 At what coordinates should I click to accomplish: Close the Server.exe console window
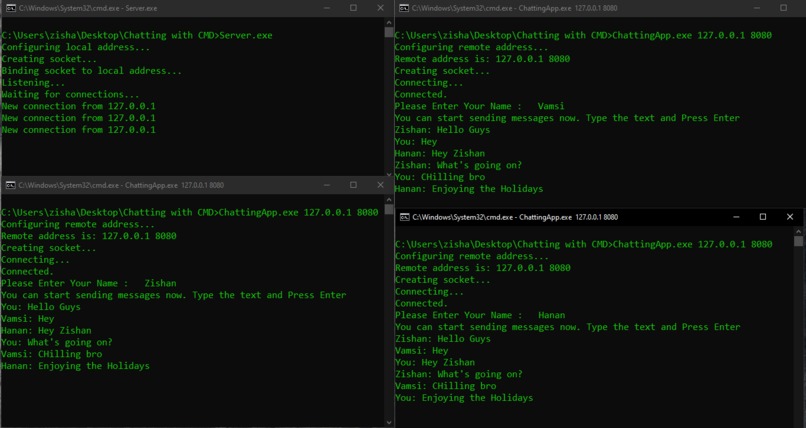coord(380,8)
